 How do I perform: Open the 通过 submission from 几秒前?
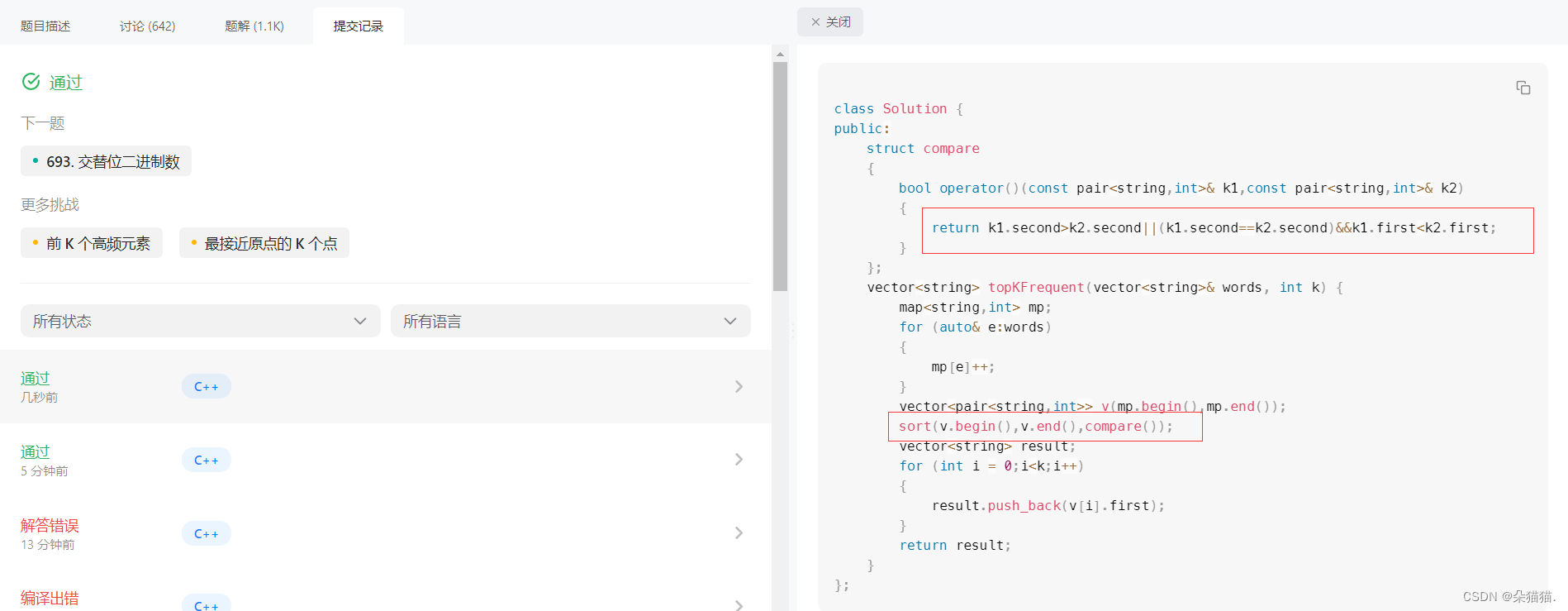pyautogui.click(x=386, y=386)
